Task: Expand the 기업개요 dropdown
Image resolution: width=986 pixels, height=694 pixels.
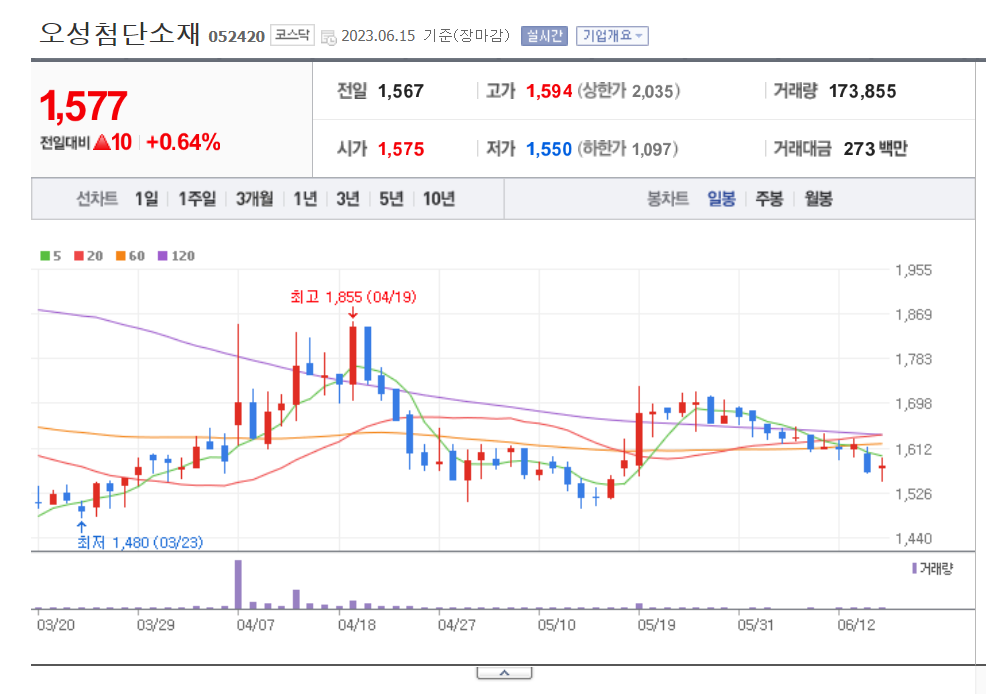Action: [x=612, y=36]
